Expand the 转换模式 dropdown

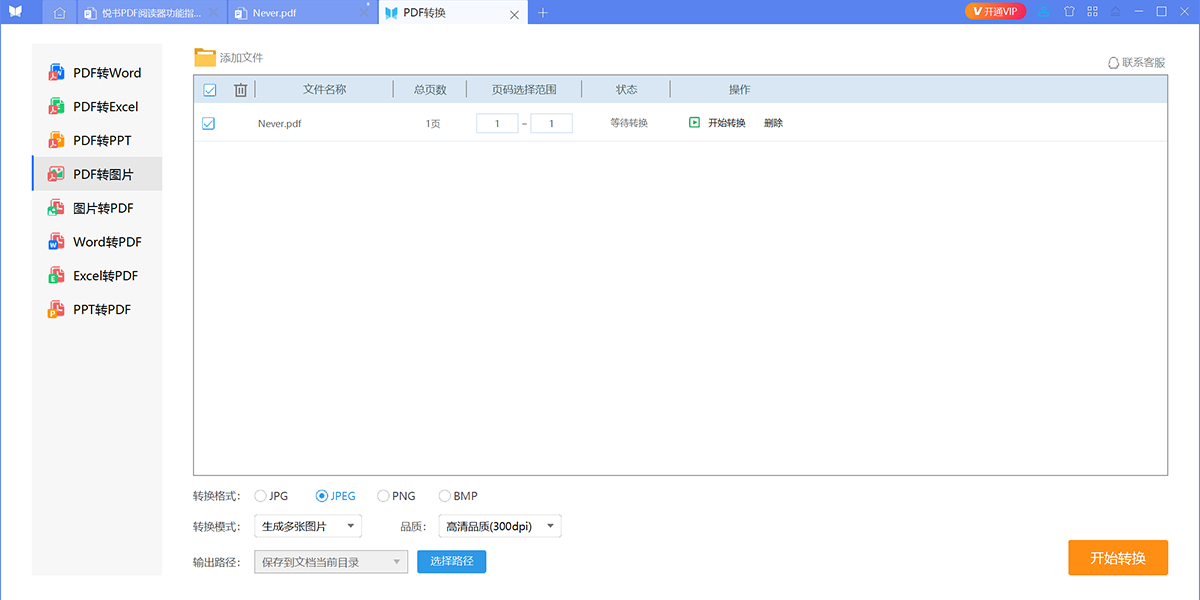pos(308,526)
